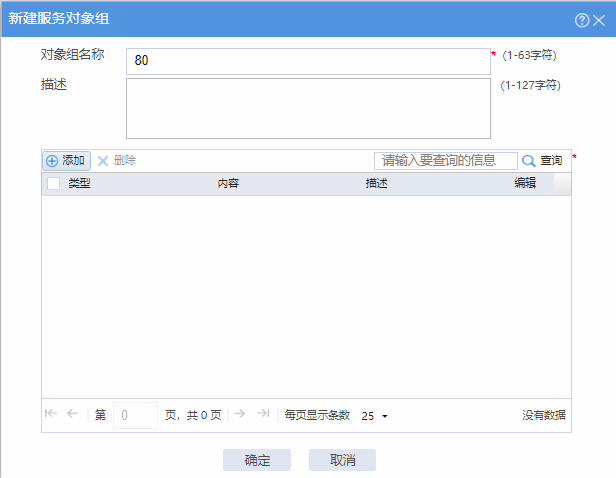Go to the next page arrow

click(240, 414)
